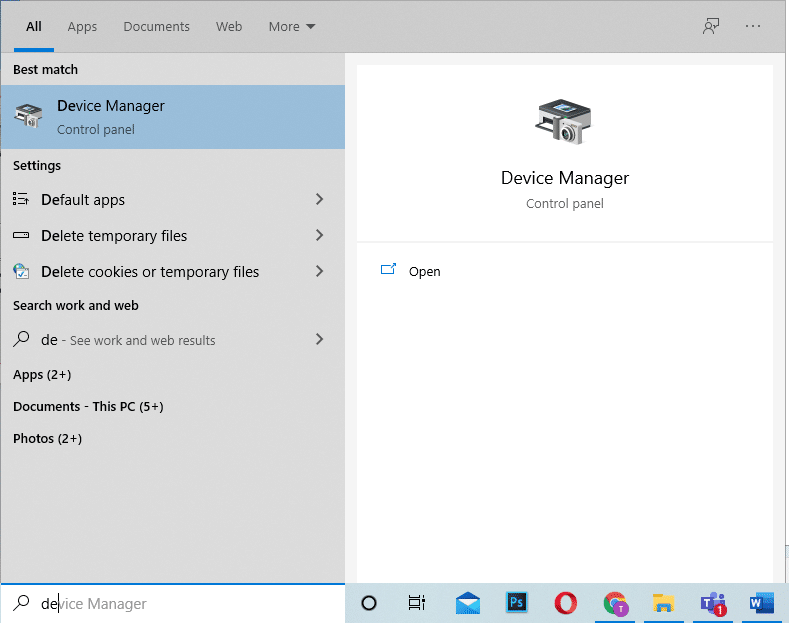
Task: Open Chrome browser from taskbar
Action: [x=615, y=603]
